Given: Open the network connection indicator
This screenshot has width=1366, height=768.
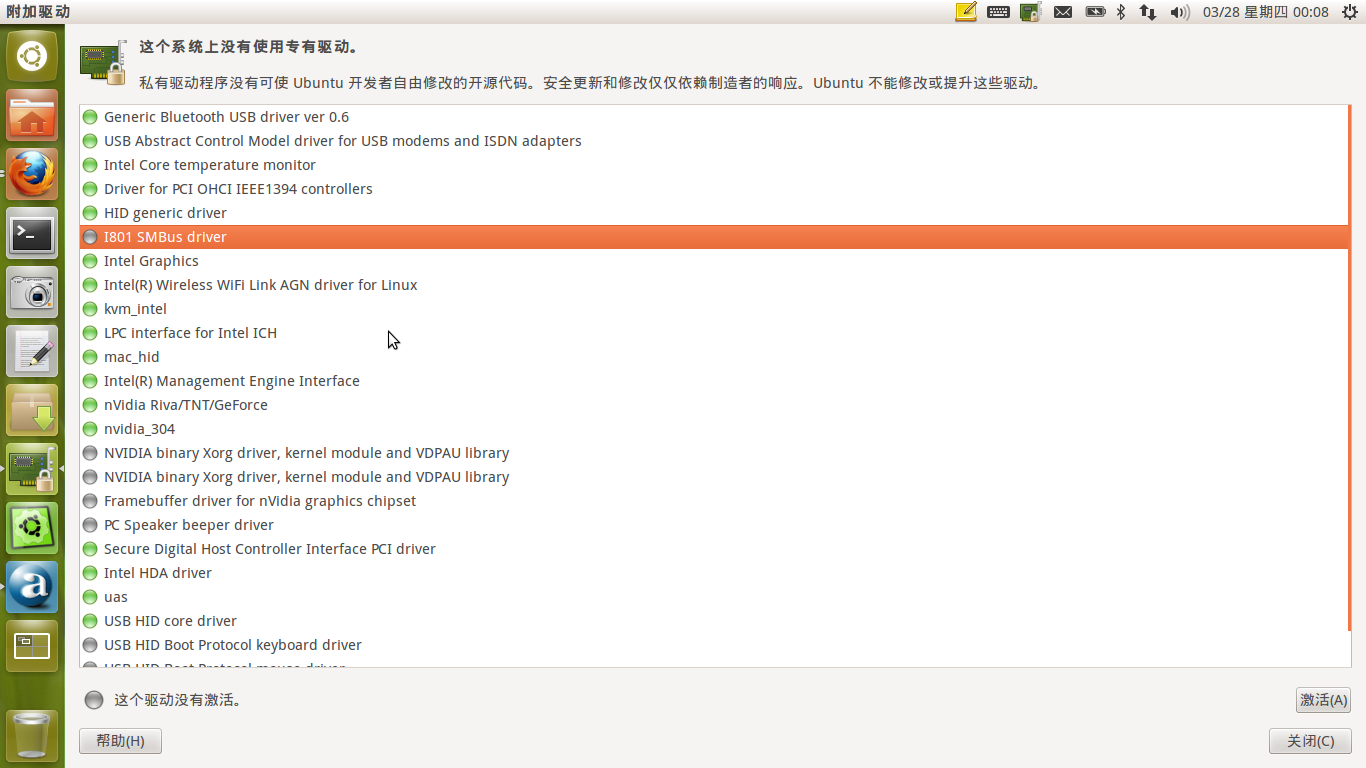Looking at the screenshot, I should click(x=1148, y=12).
